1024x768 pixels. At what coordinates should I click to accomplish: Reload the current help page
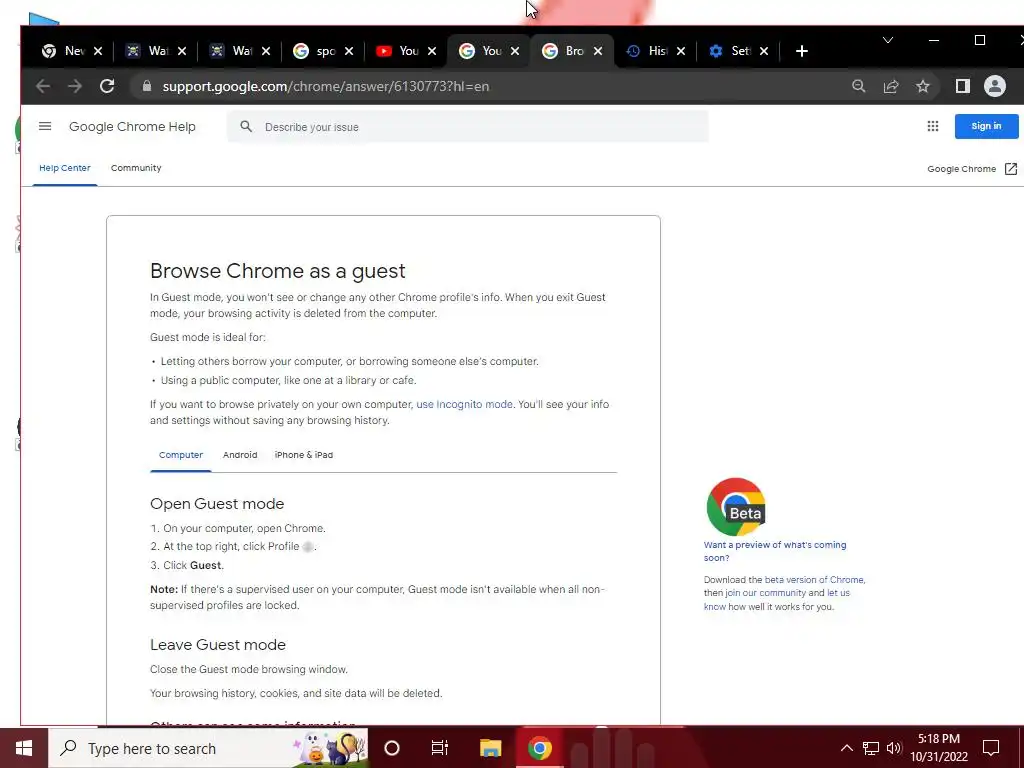[x=107, y=86]
